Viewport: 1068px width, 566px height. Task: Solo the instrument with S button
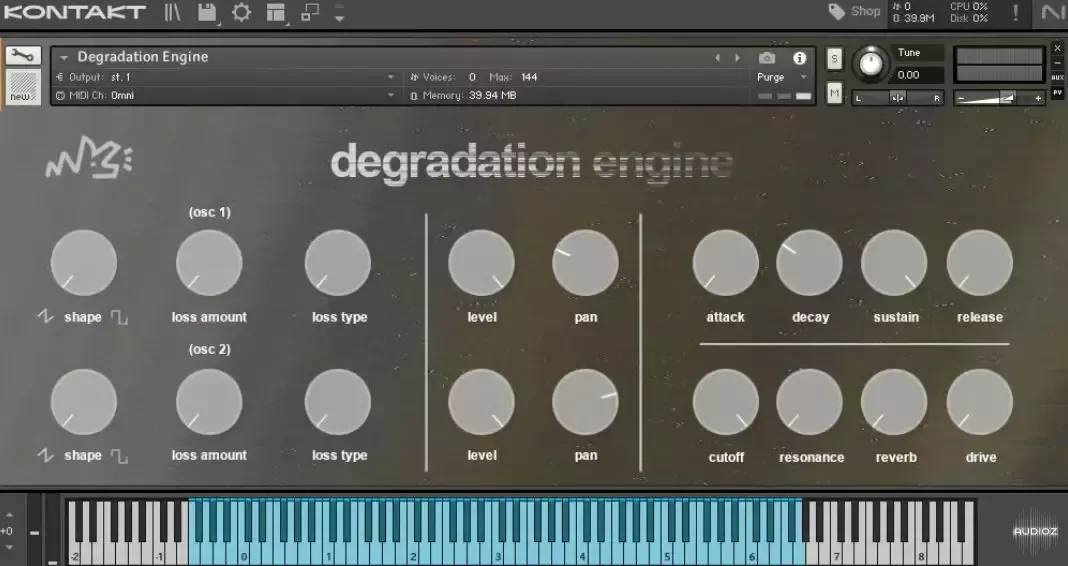click(x=834, y=59)
